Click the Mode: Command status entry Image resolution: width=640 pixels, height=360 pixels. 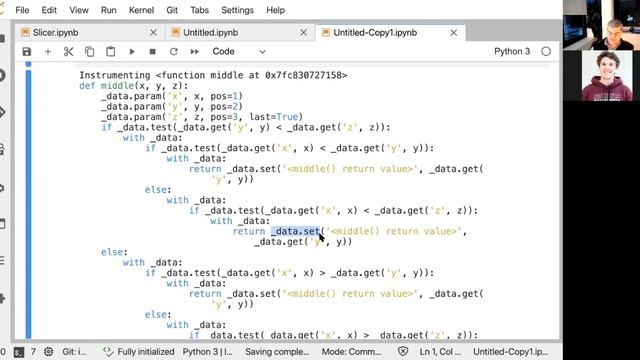(x=351, y=352)
